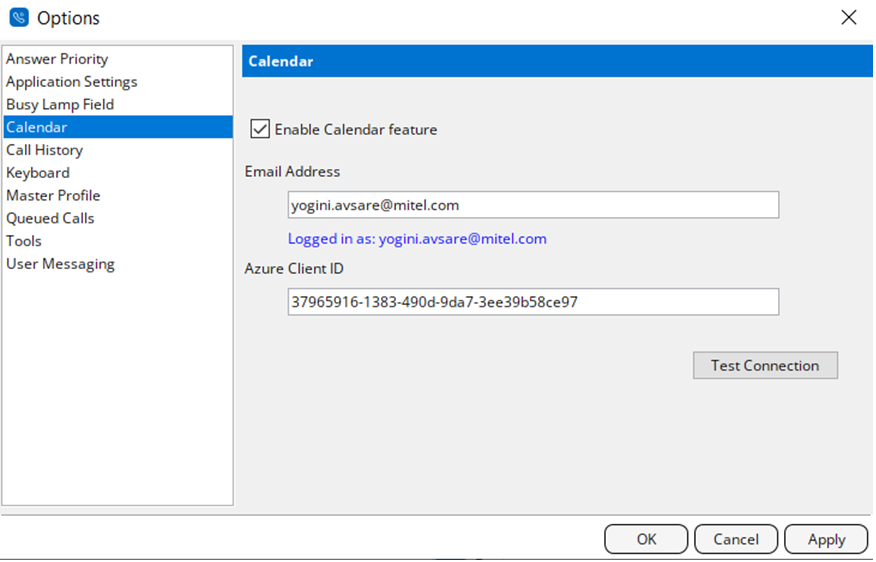Viewport: 876px width, 562px height.
Task: Open Answer Priority settings
Action: 57,59
